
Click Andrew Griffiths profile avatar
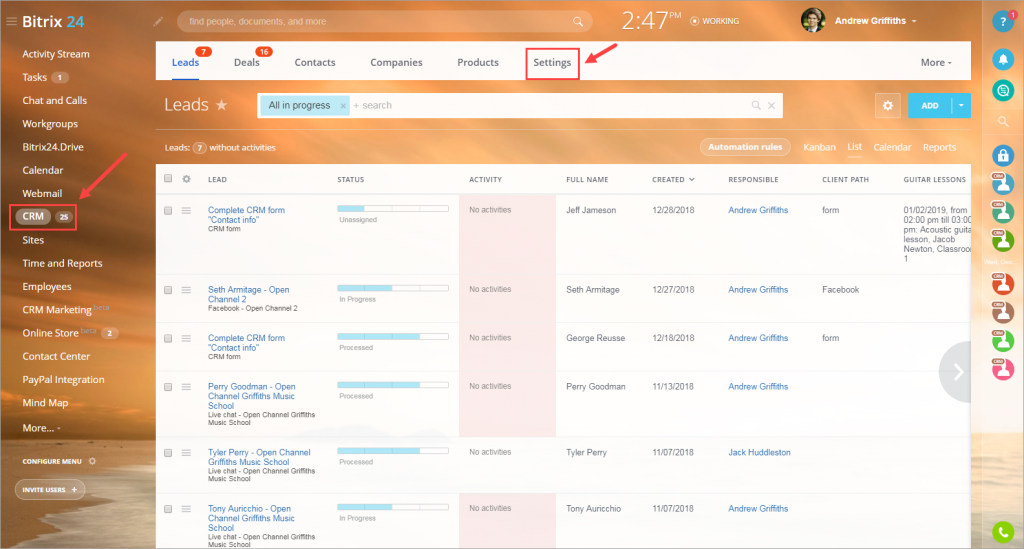coord(813,21)
